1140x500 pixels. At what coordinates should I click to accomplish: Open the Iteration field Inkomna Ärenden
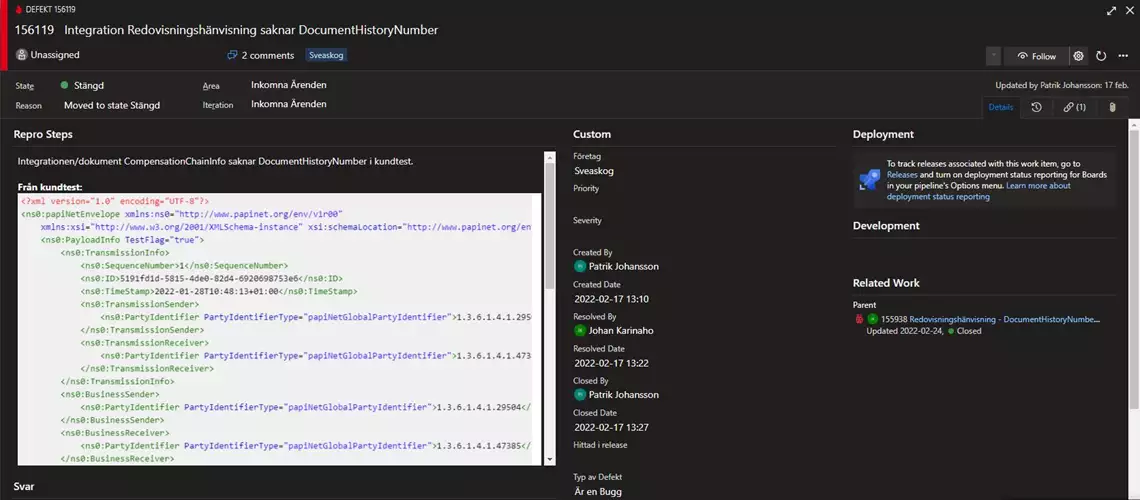point(289,104)
